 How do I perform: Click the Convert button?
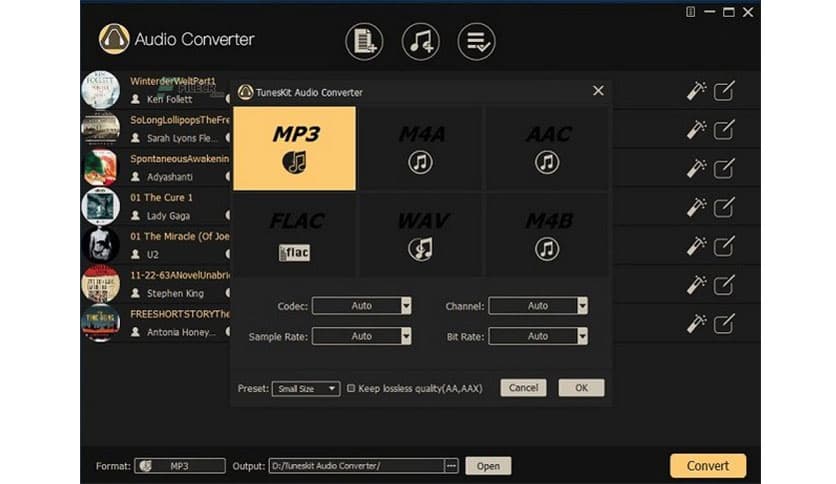708,466
